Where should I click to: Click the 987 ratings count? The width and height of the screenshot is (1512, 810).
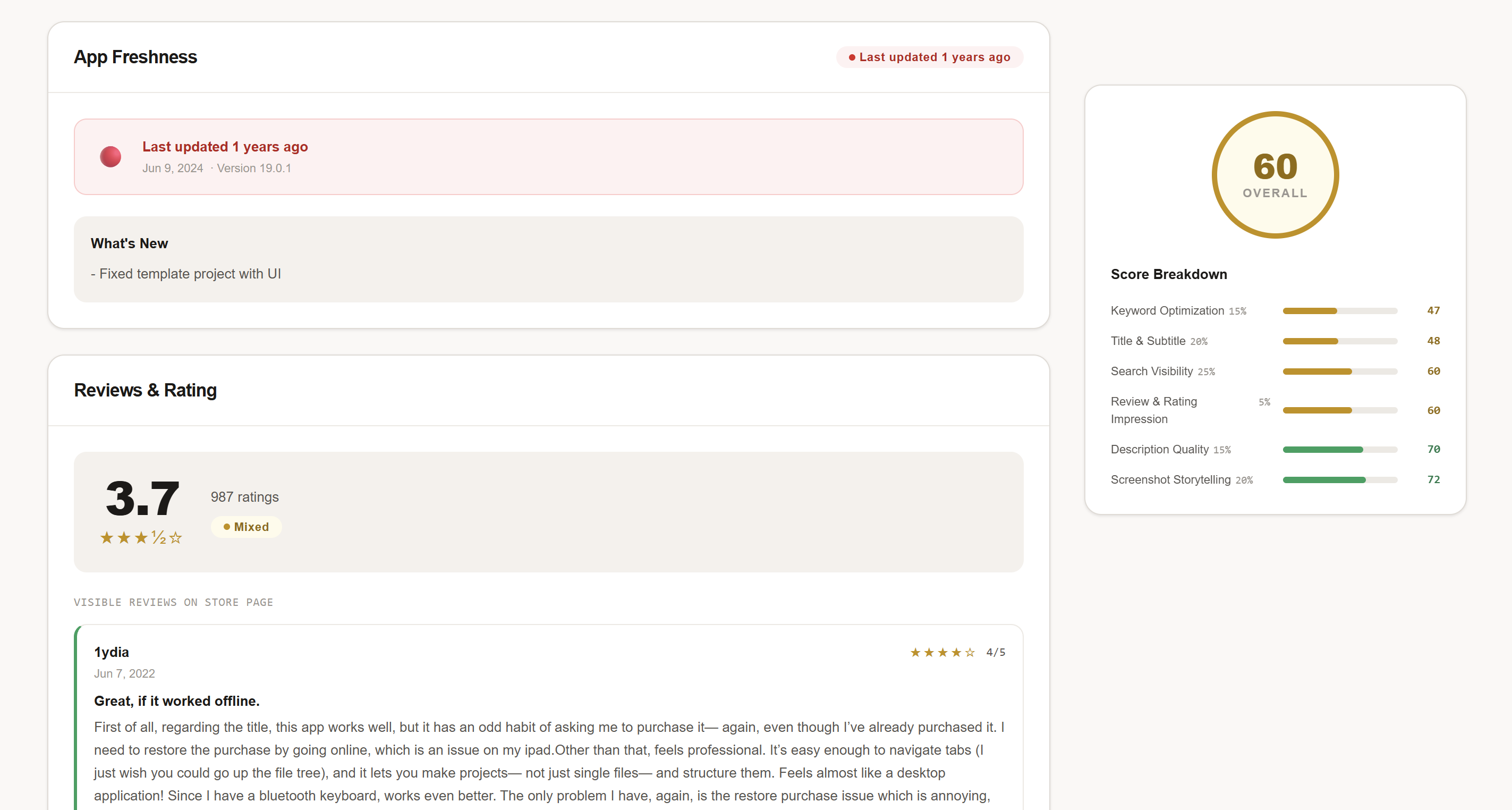pyautogui.click(x=244, y=497)
